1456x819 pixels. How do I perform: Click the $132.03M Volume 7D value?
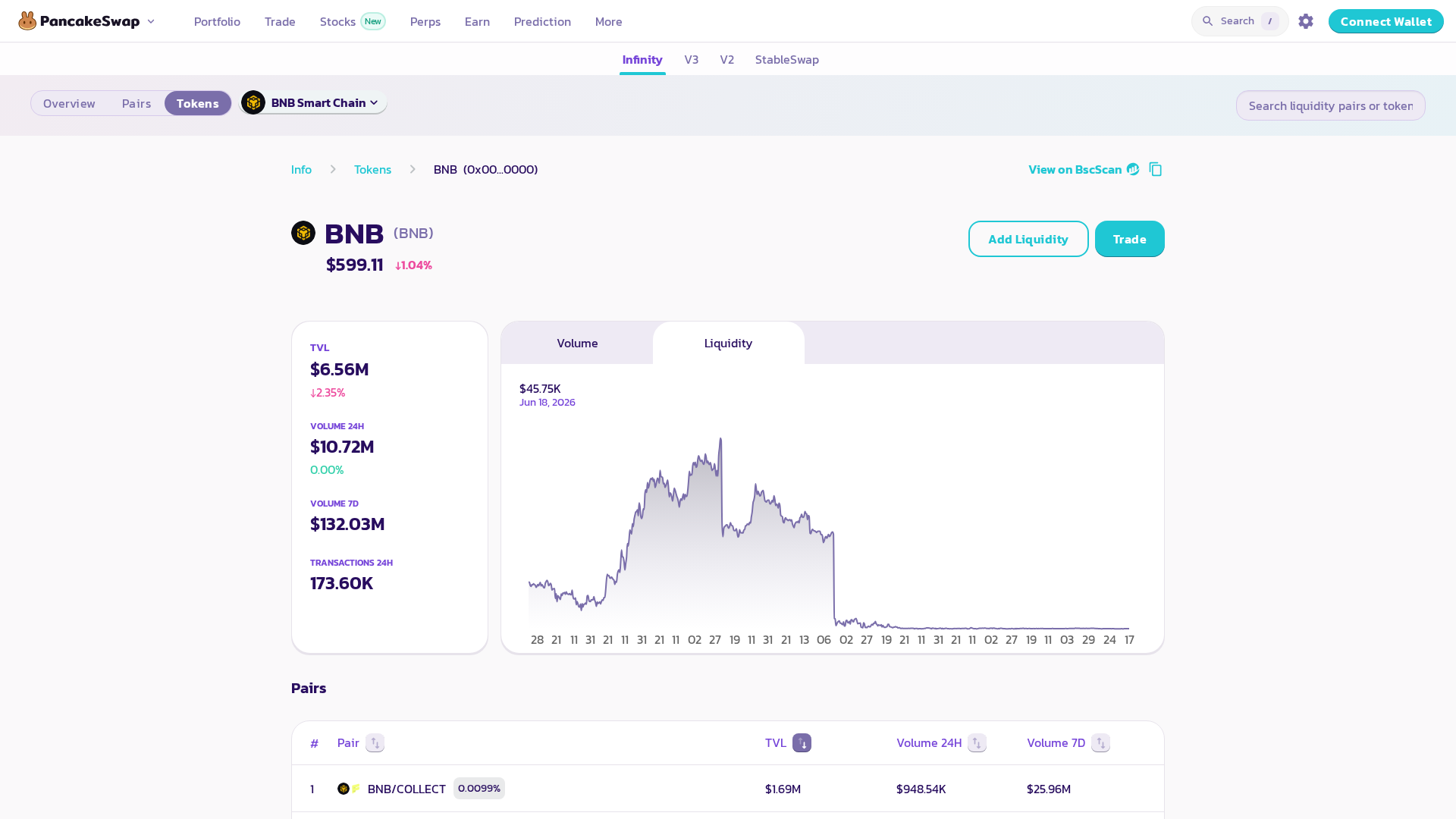(347, 524)
